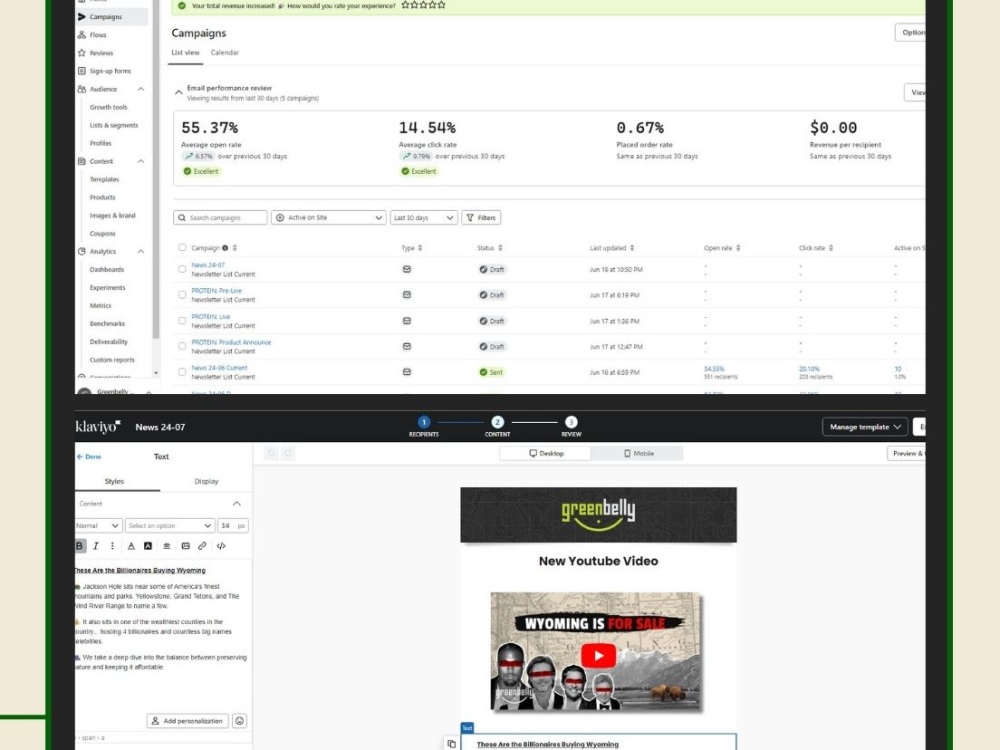Click the Done back link
The image size is (1000, 750).
click(x=89, y=457)
